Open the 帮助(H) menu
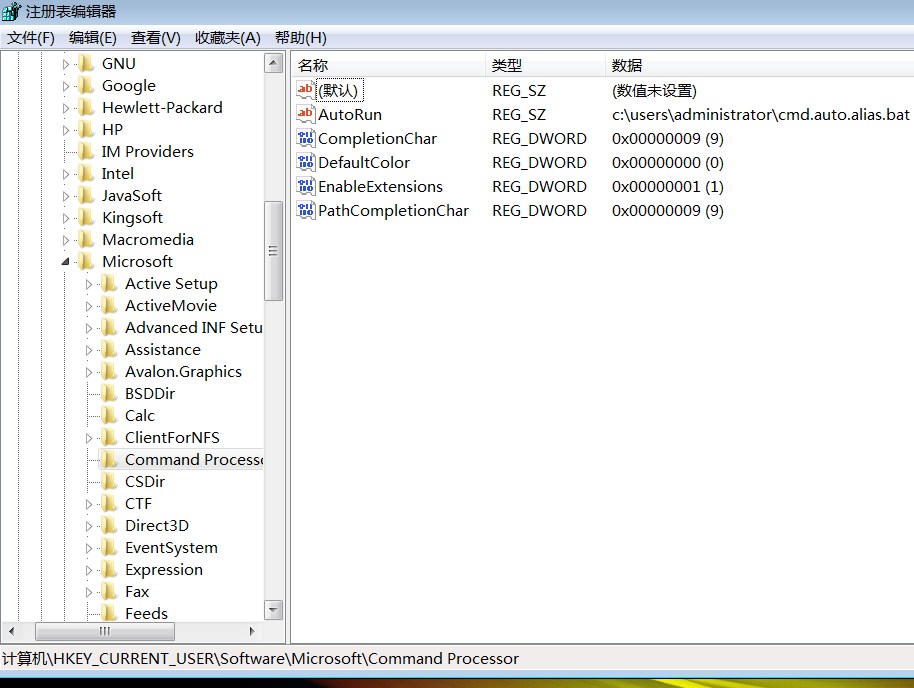Screen dimensions: 914x688 pyautogui.click(x=300, y=38)
